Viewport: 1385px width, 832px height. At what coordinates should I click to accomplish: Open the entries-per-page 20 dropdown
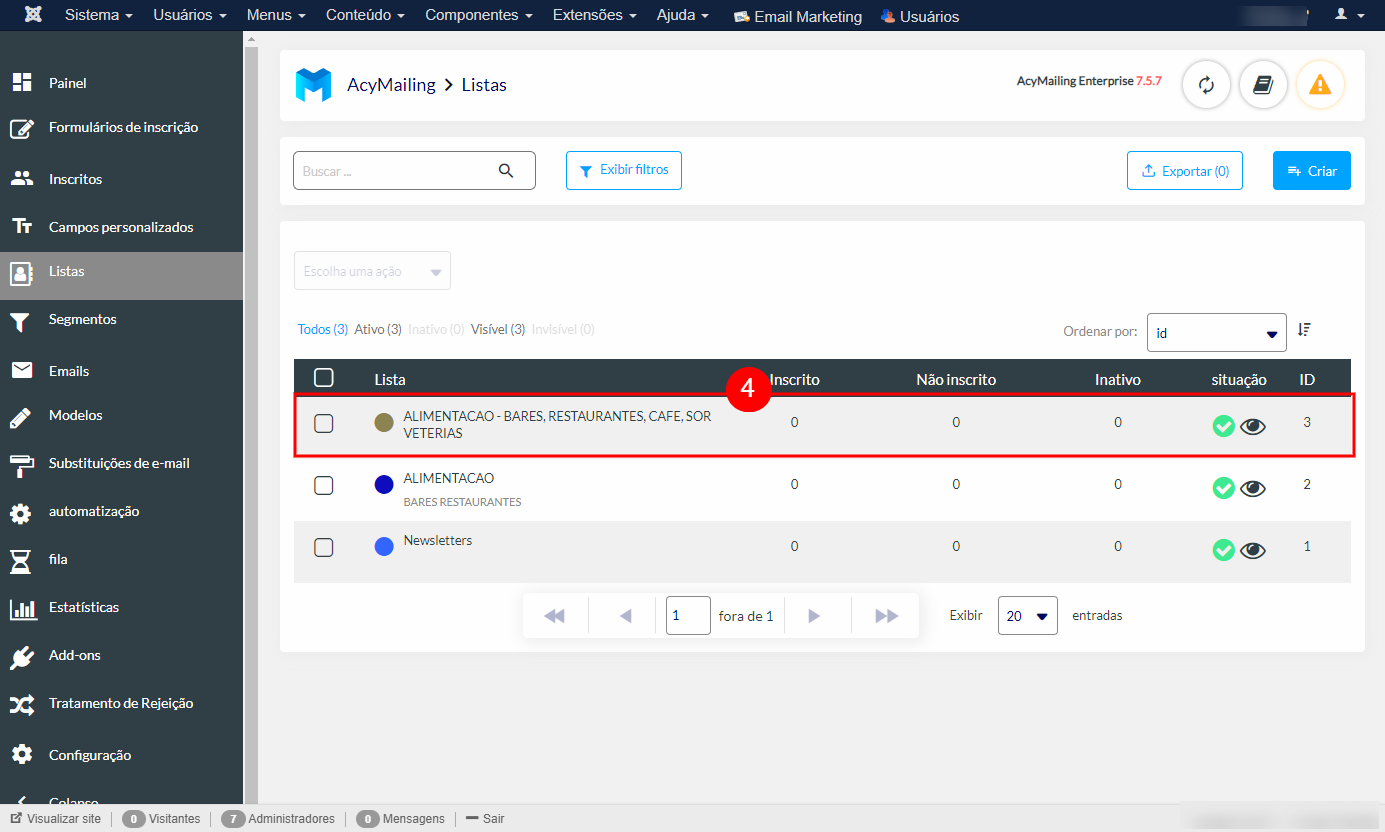tap(1027, 616)
